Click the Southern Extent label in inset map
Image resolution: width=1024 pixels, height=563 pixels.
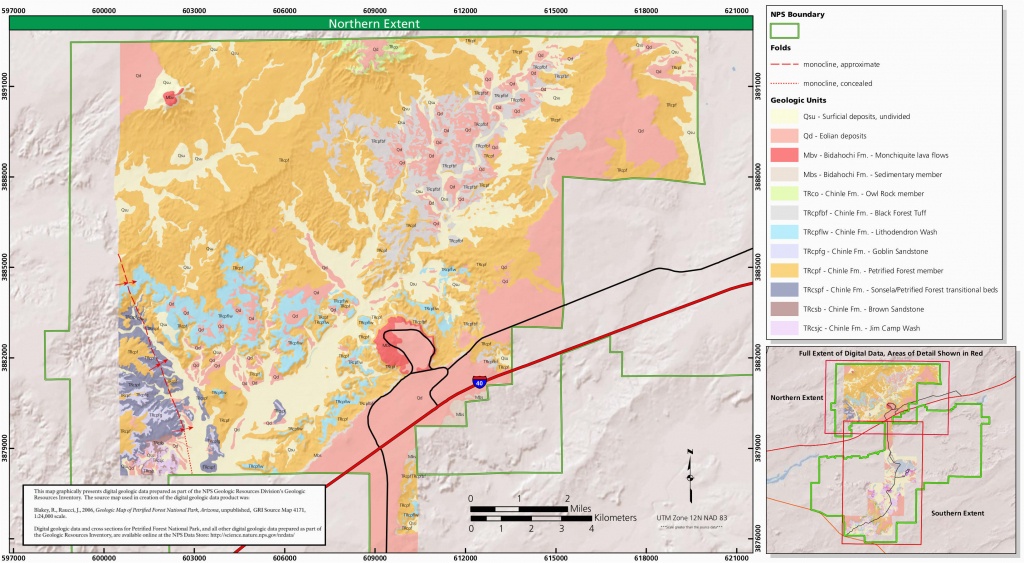pyautogui.click(x=954, y=513)
